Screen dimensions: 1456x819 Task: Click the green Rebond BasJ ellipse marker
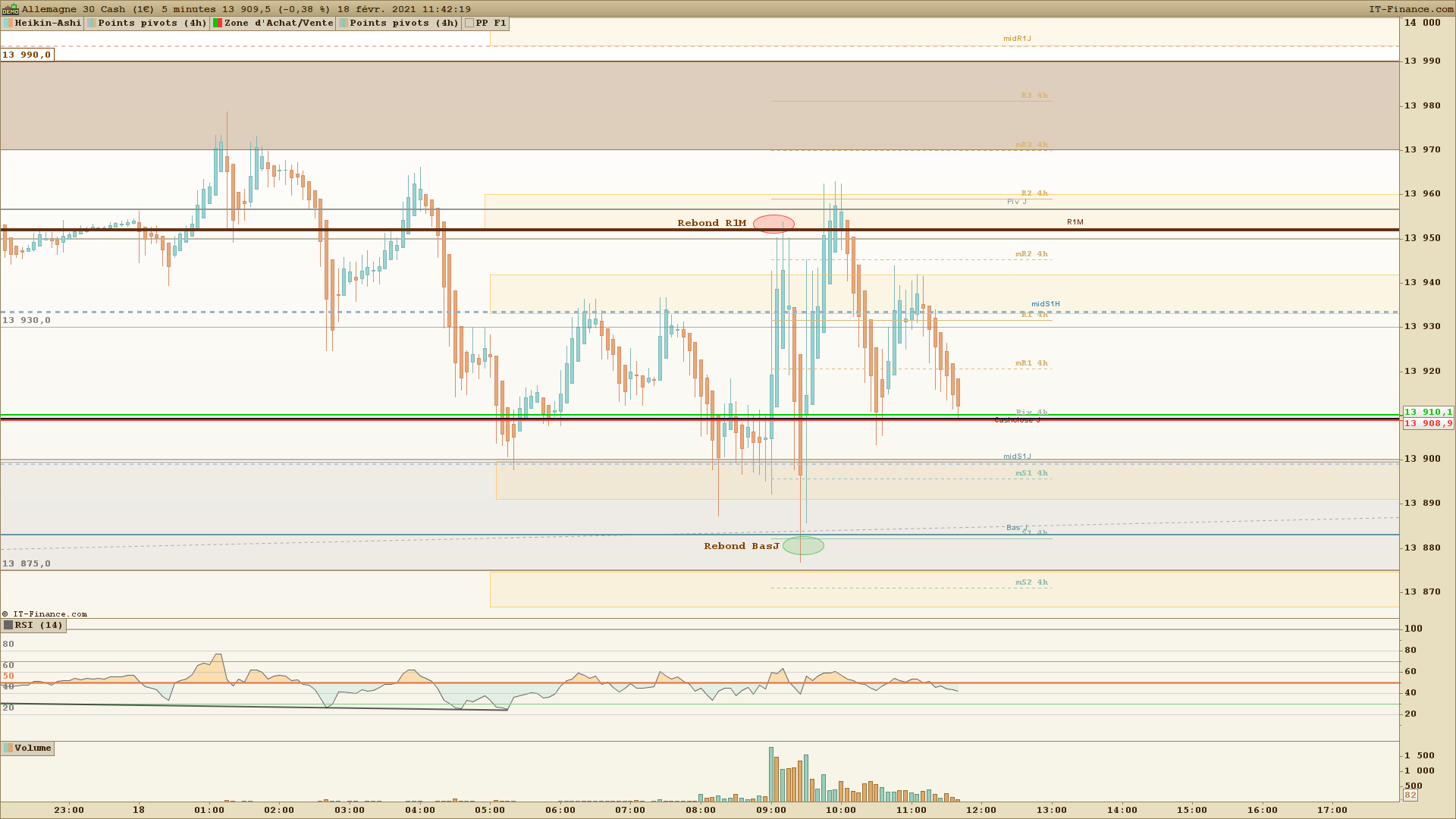(x=803, y=546)
